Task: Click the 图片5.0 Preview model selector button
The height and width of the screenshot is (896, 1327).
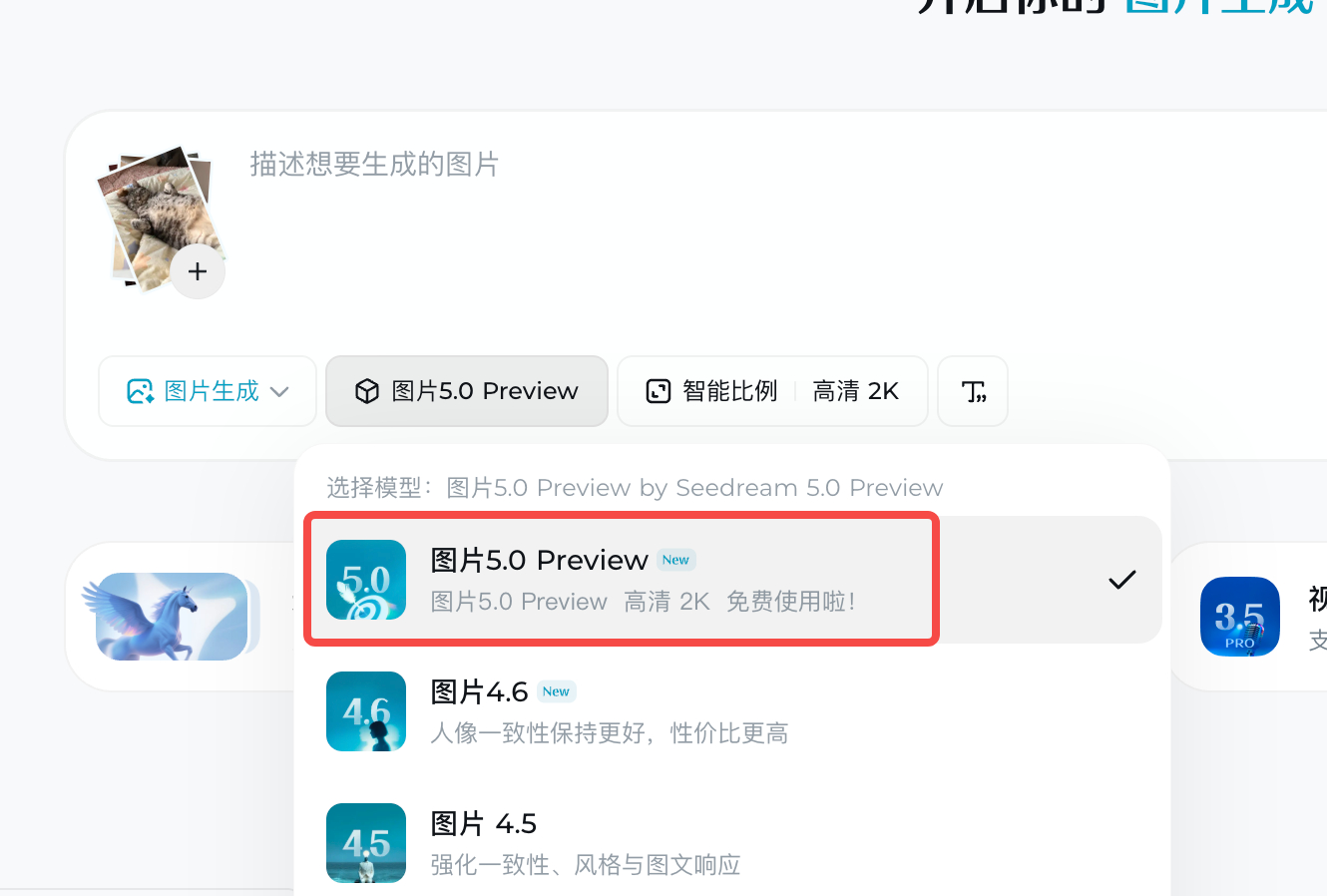Action: pyautogui.click(x=467, y=391)
